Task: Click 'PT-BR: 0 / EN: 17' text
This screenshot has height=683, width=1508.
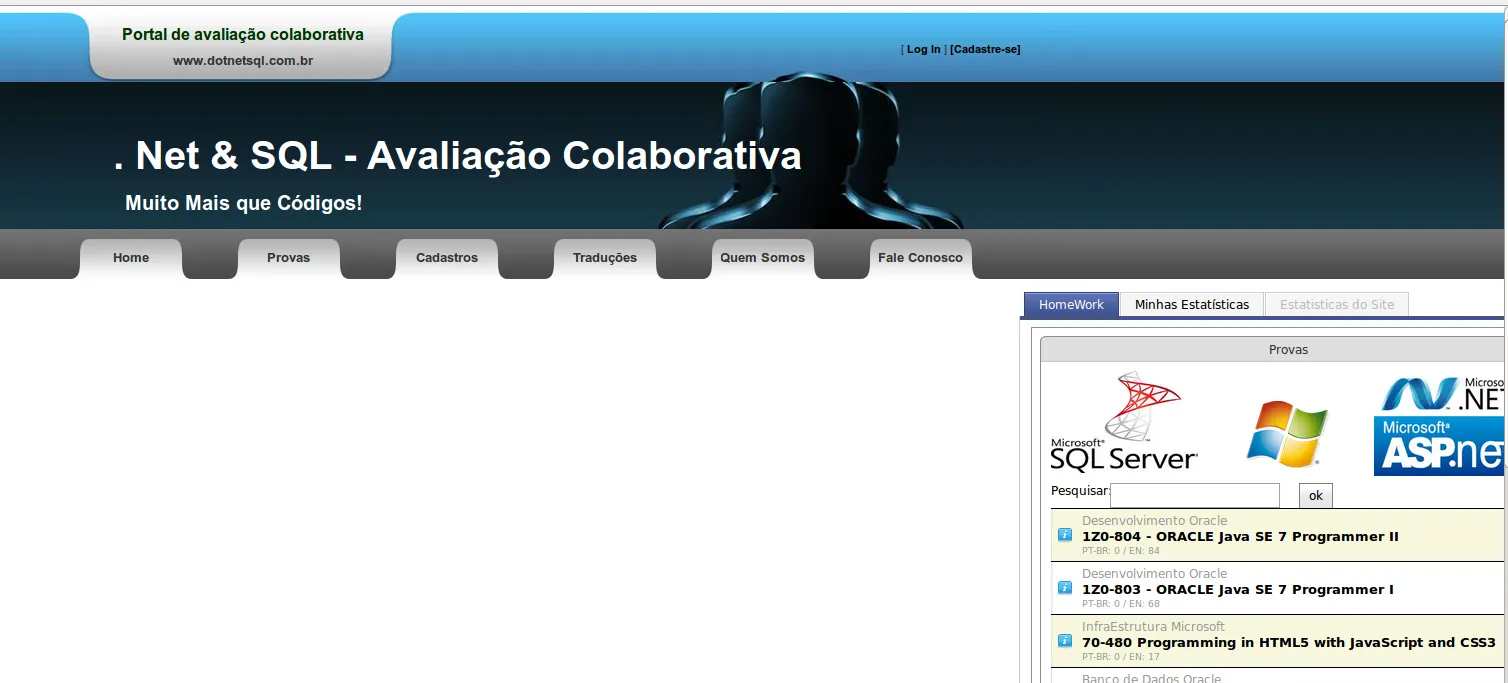Action: coord(1121,657)
